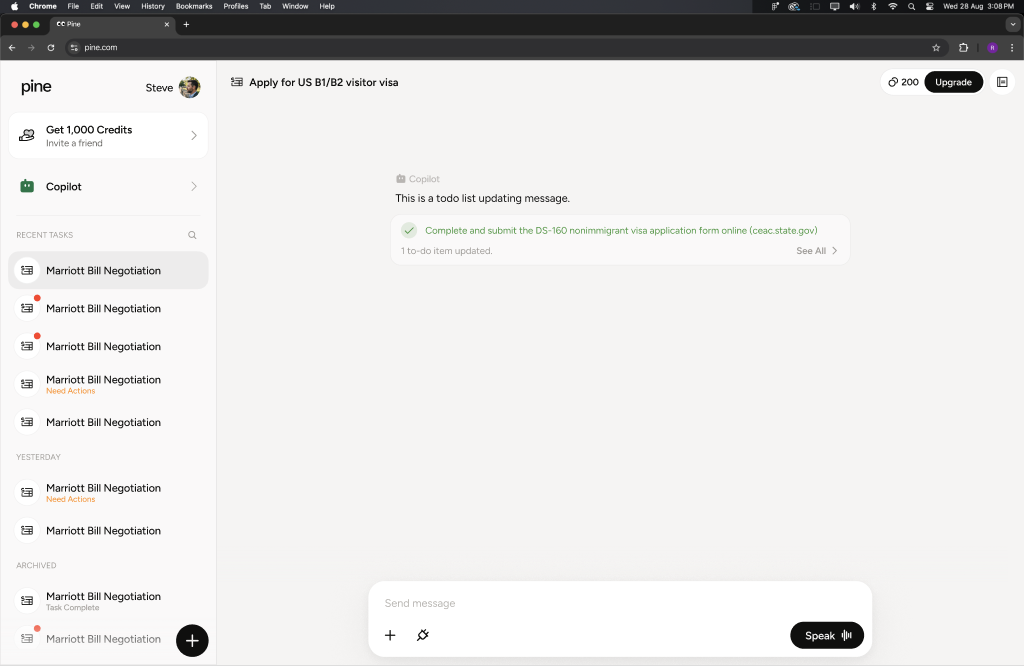Open Task Complete Marriott Bill Negotiation

point(108,601)
